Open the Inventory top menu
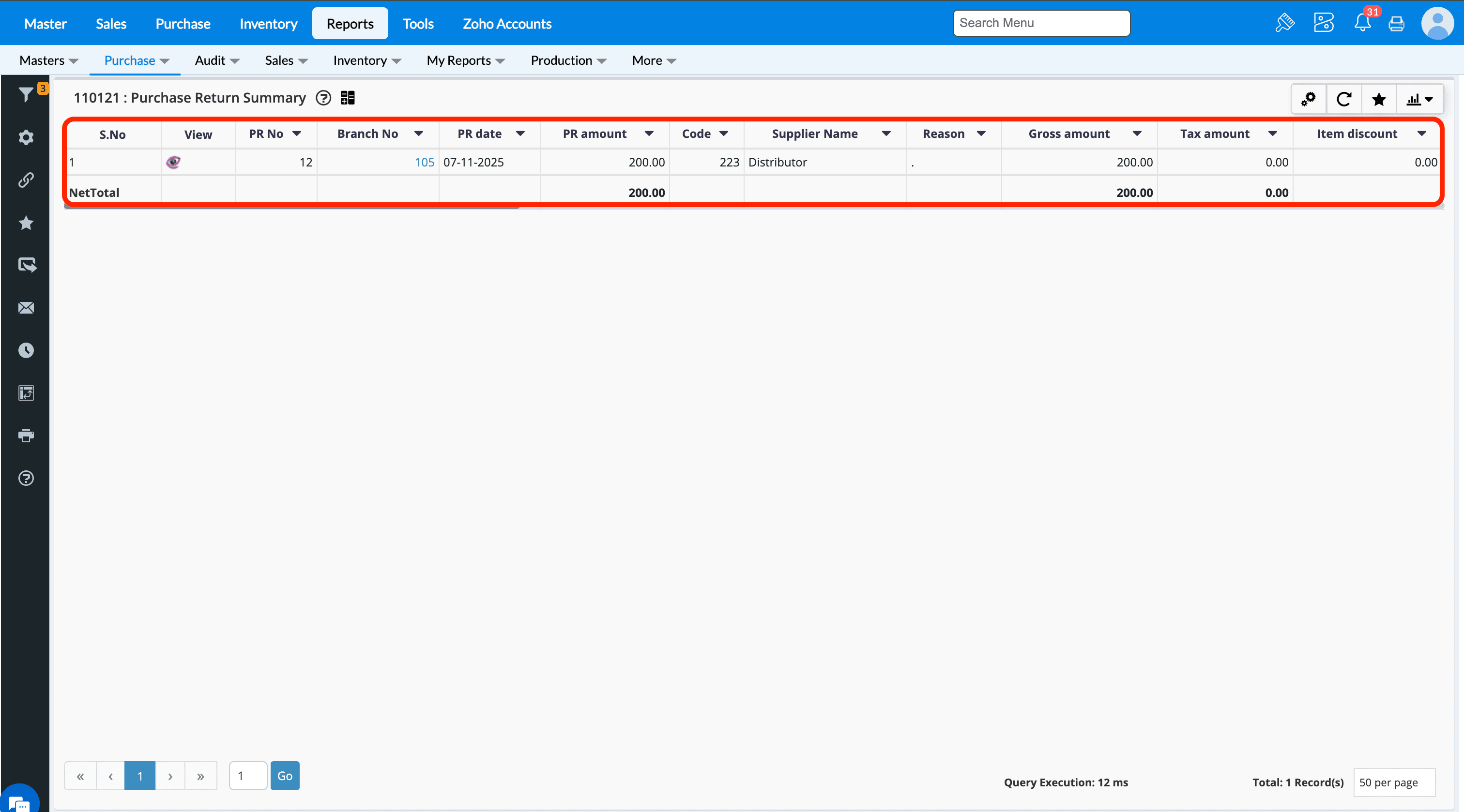This screenshot has height=812, width=1464. tap(268, 24)
